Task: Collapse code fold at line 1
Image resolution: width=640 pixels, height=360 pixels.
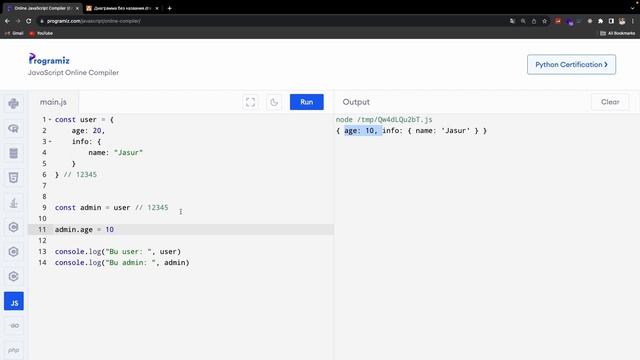Action: (50, 120)
